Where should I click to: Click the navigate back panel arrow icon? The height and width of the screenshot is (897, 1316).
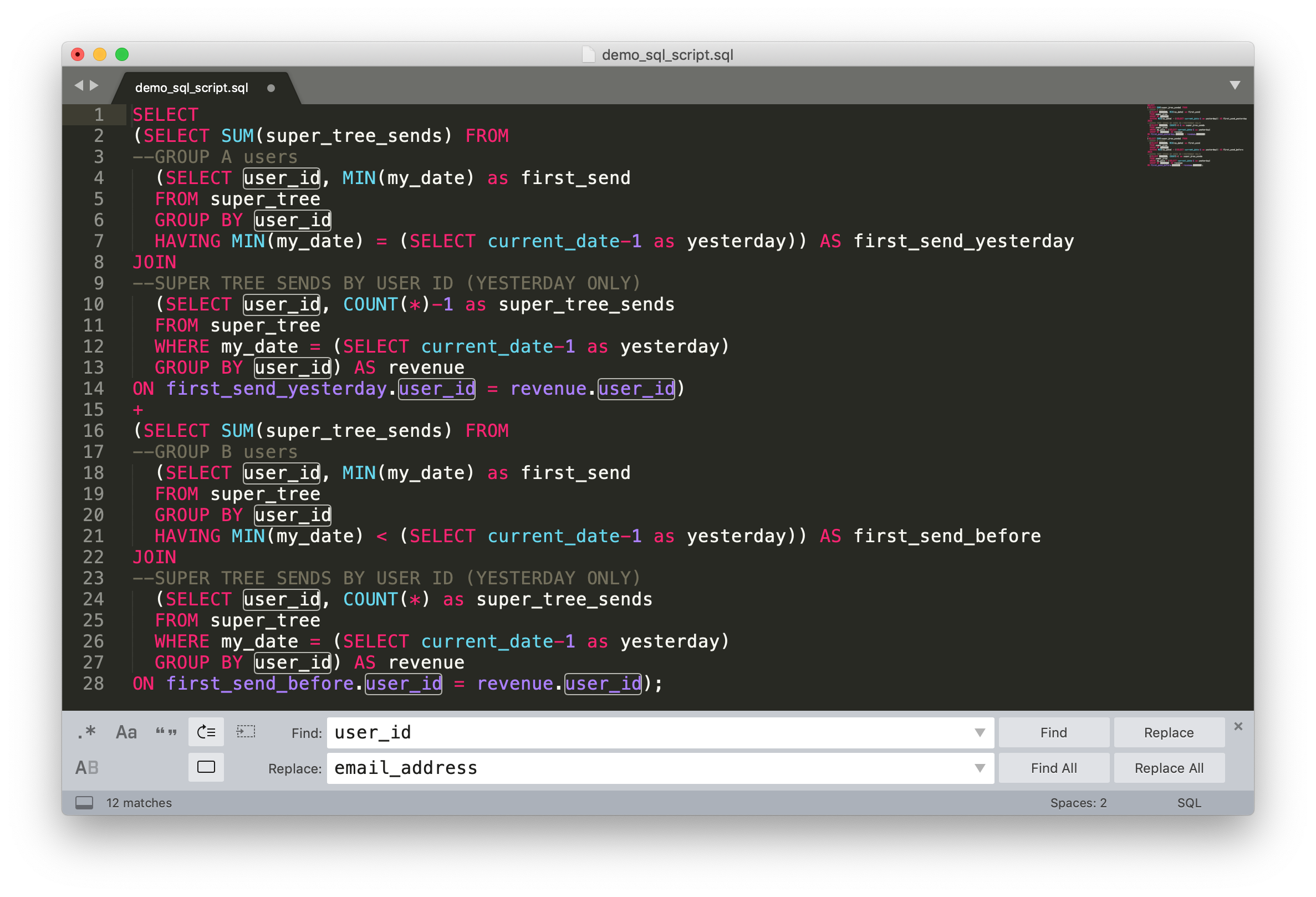80,89
